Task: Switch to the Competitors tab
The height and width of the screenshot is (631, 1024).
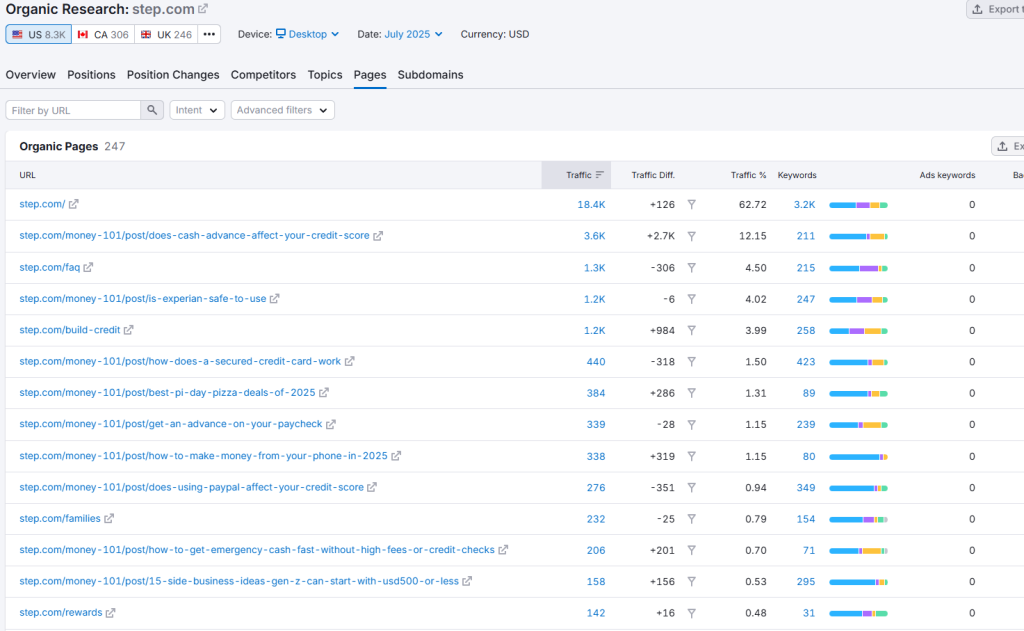Action: pos(263,75)
